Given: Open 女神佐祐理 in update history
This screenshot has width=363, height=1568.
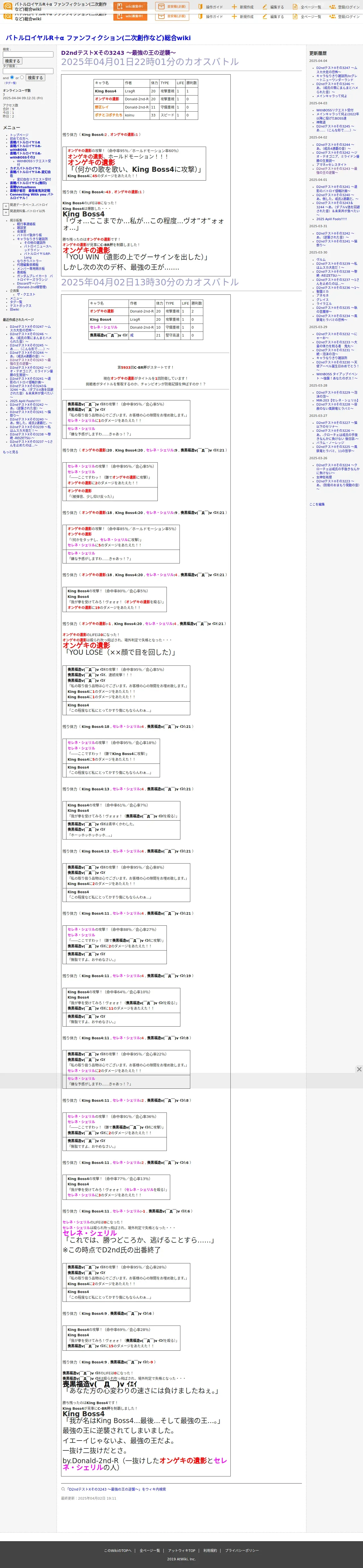Looking at the screenshot, I should coord(324,477).
